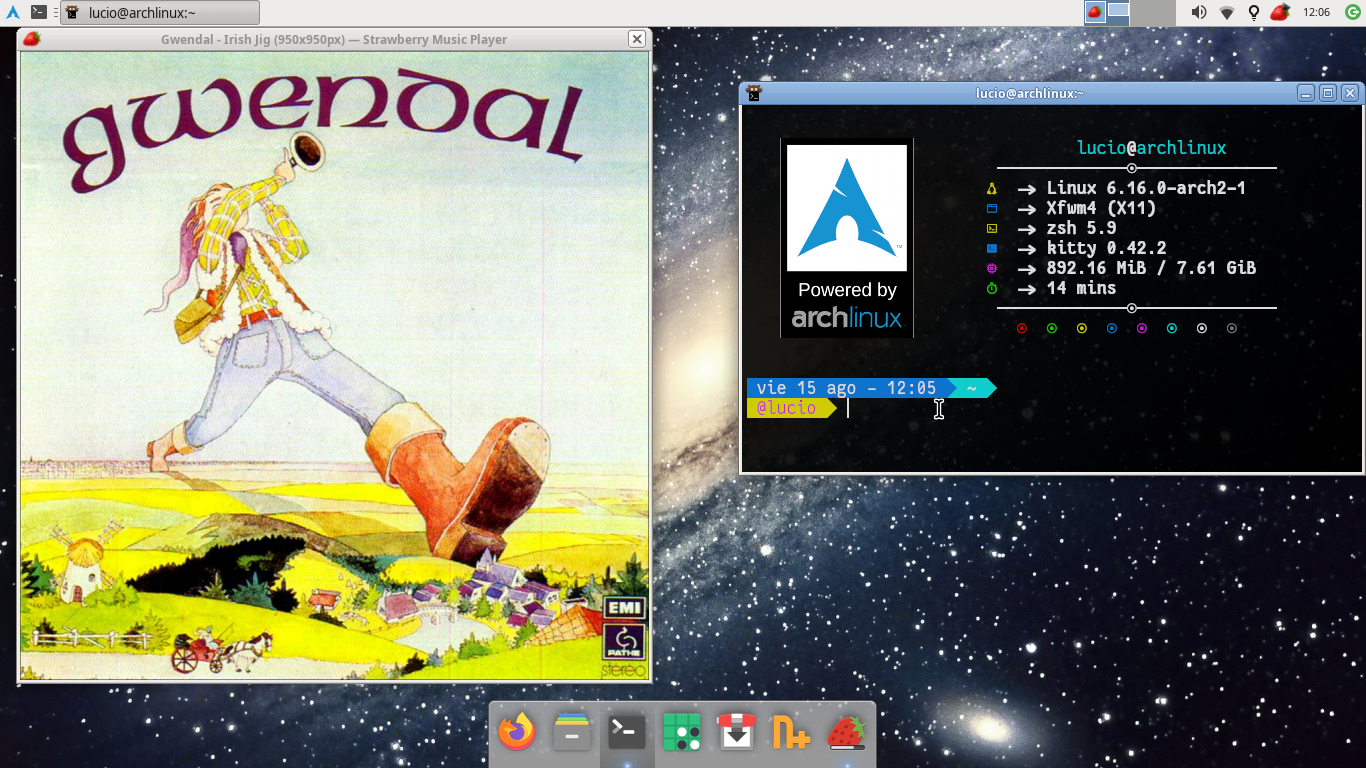Click the "Linux 6.16.0-arch2-1" kernel line

(x=1146, y=188)
